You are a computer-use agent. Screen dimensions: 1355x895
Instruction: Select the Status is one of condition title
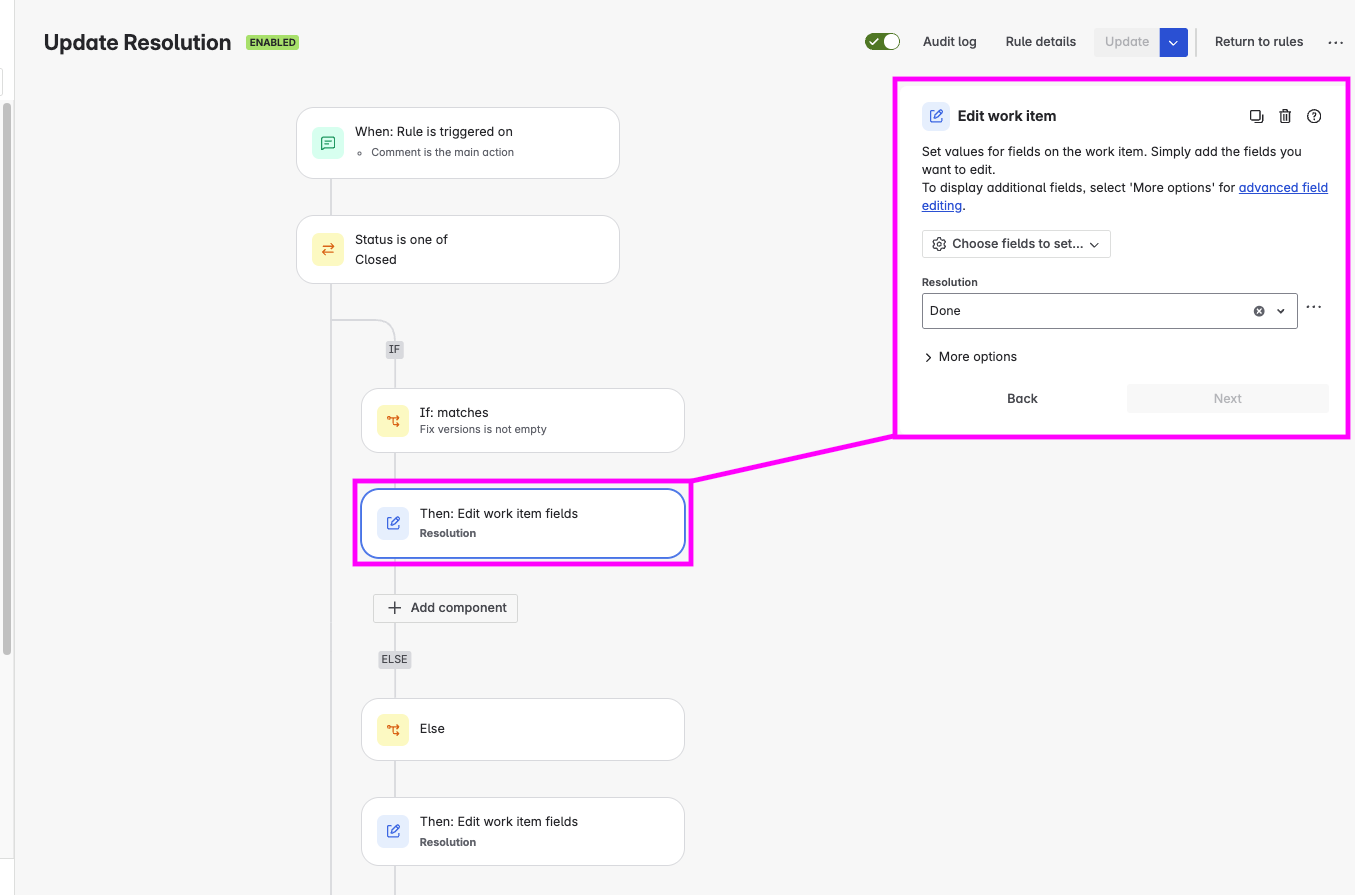(401, 240)
